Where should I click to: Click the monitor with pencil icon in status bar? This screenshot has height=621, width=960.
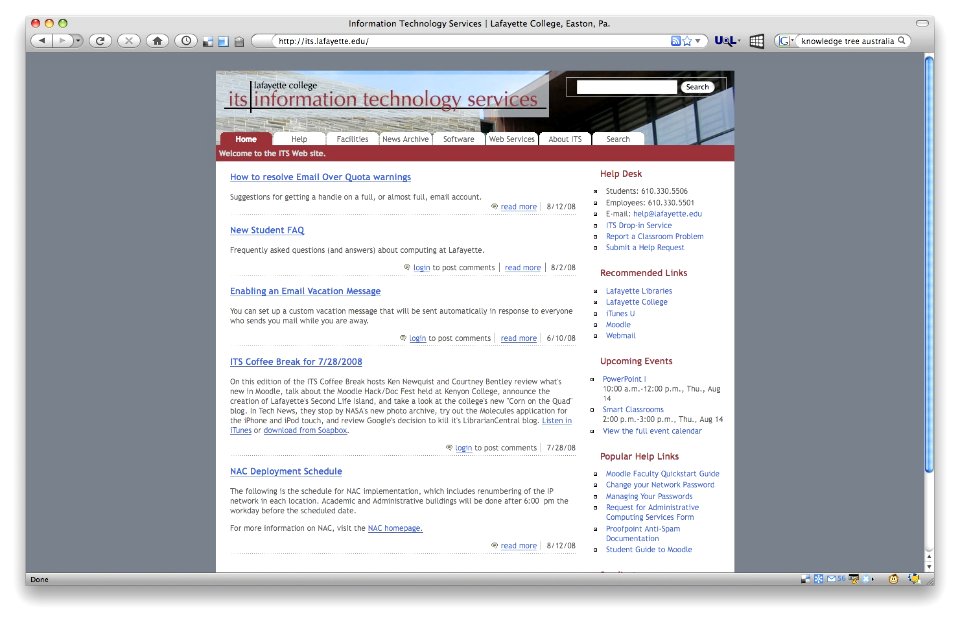coord(853,579)
